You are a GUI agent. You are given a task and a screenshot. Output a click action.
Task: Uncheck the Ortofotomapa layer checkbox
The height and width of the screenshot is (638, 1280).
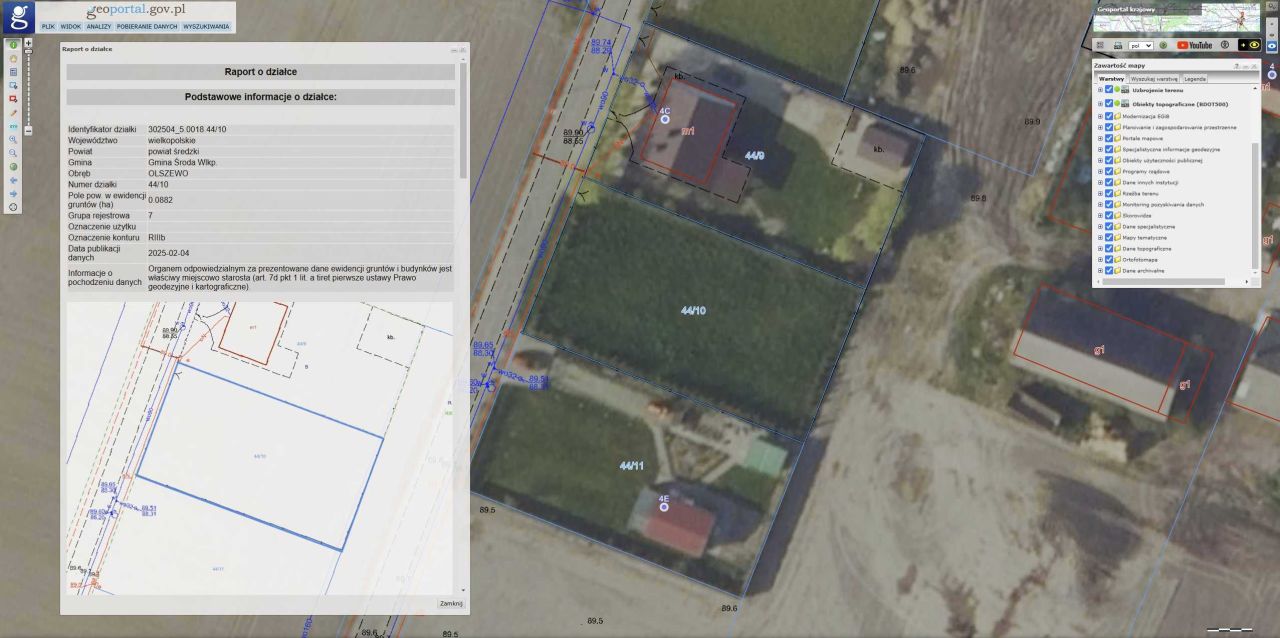pyautogui.click(x=1109, y=259)
